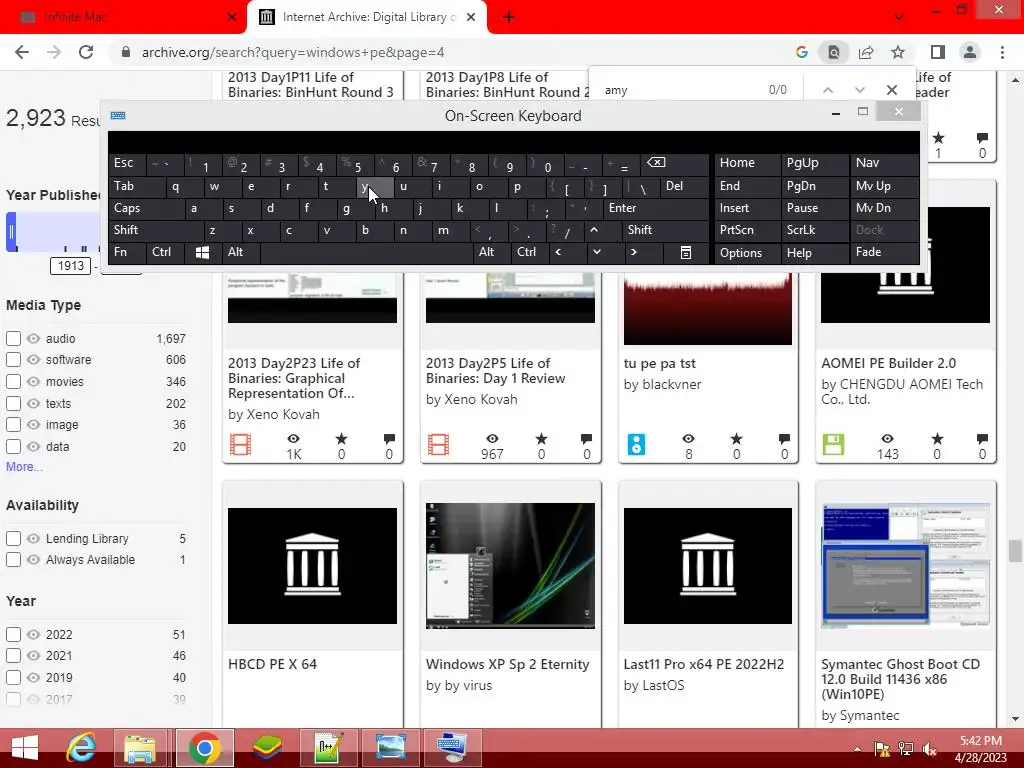This screenshot has height=768, width=1024.
Task: Toggle eye icon next to data
Action: point(33,447)
